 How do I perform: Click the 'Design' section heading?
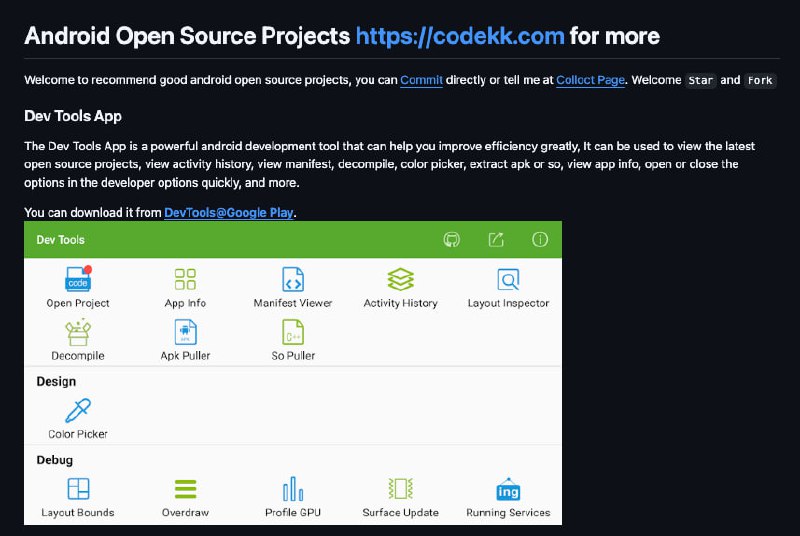(56, 381)
